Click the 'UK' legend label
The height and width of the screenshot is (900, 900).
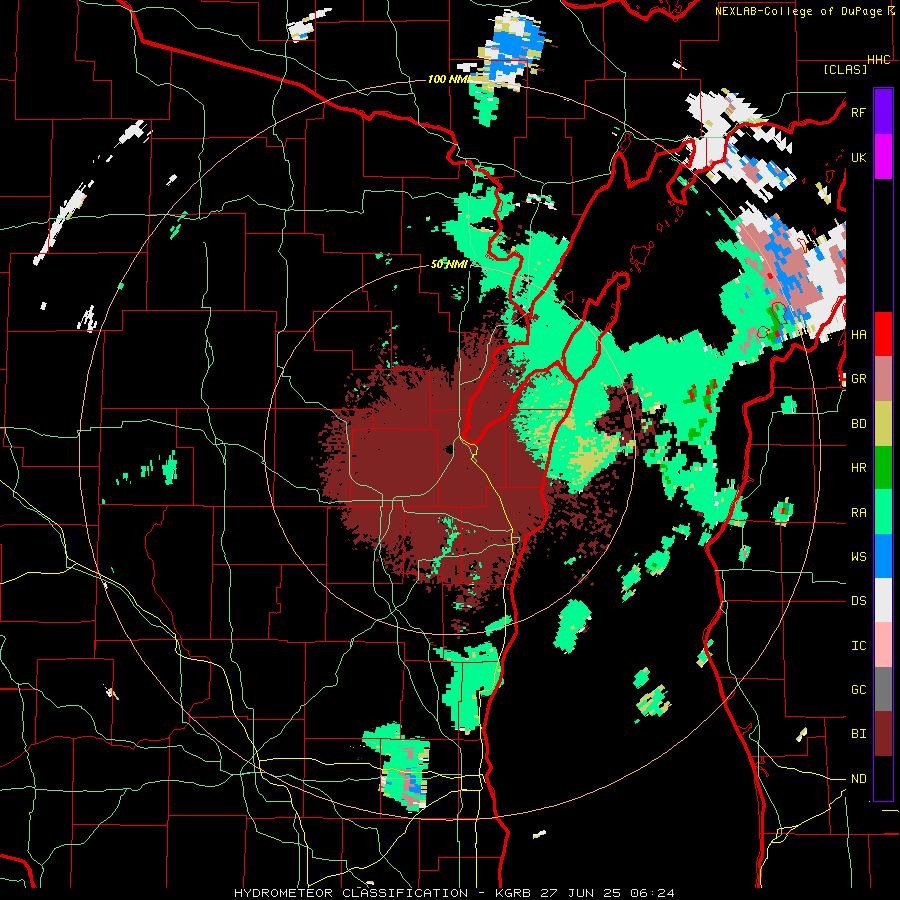click(858, 157)
